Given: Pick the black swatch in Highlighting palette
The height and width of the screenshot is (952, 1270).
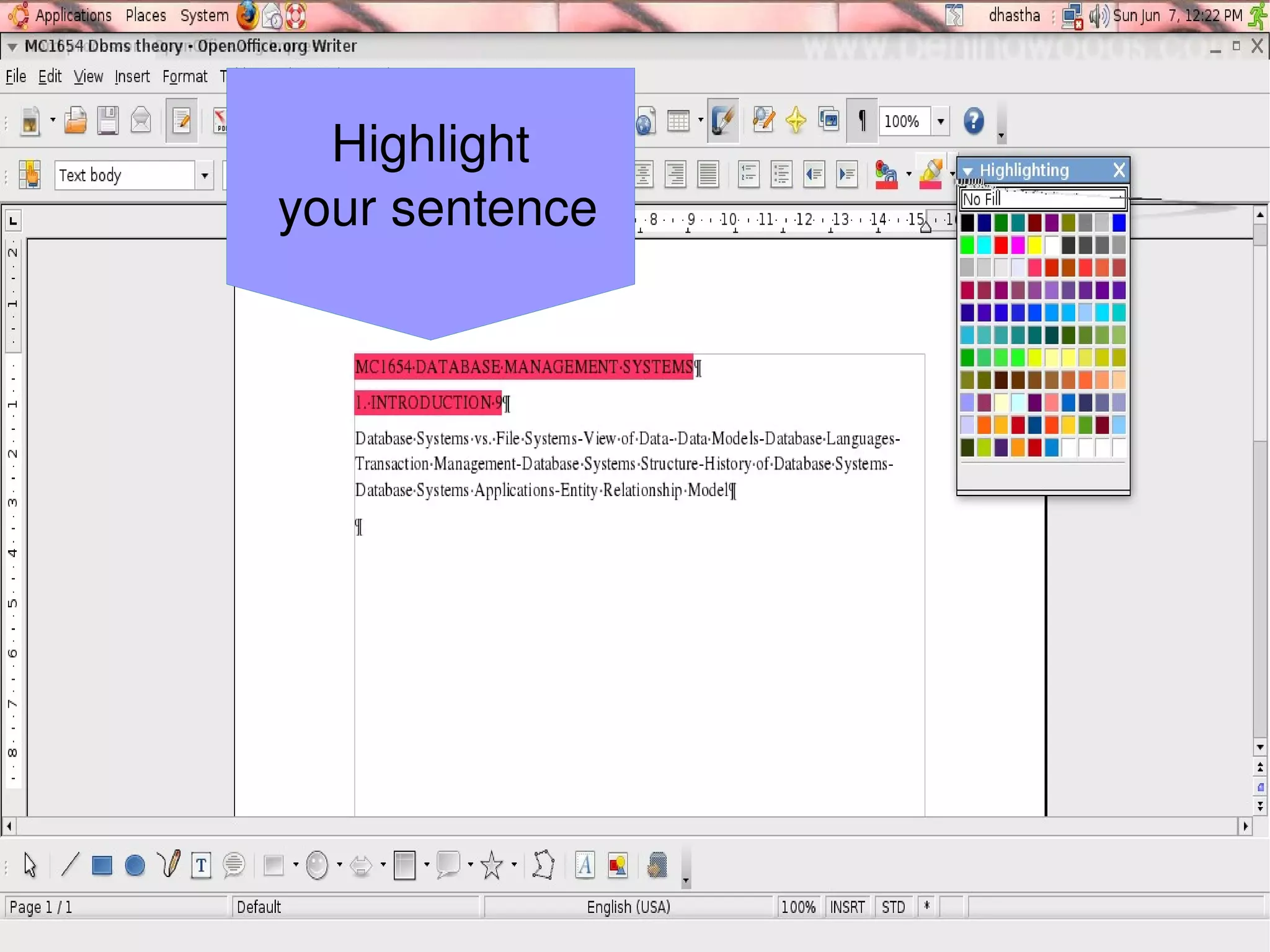Looking at the screenshot, I should tap(967, 223).
